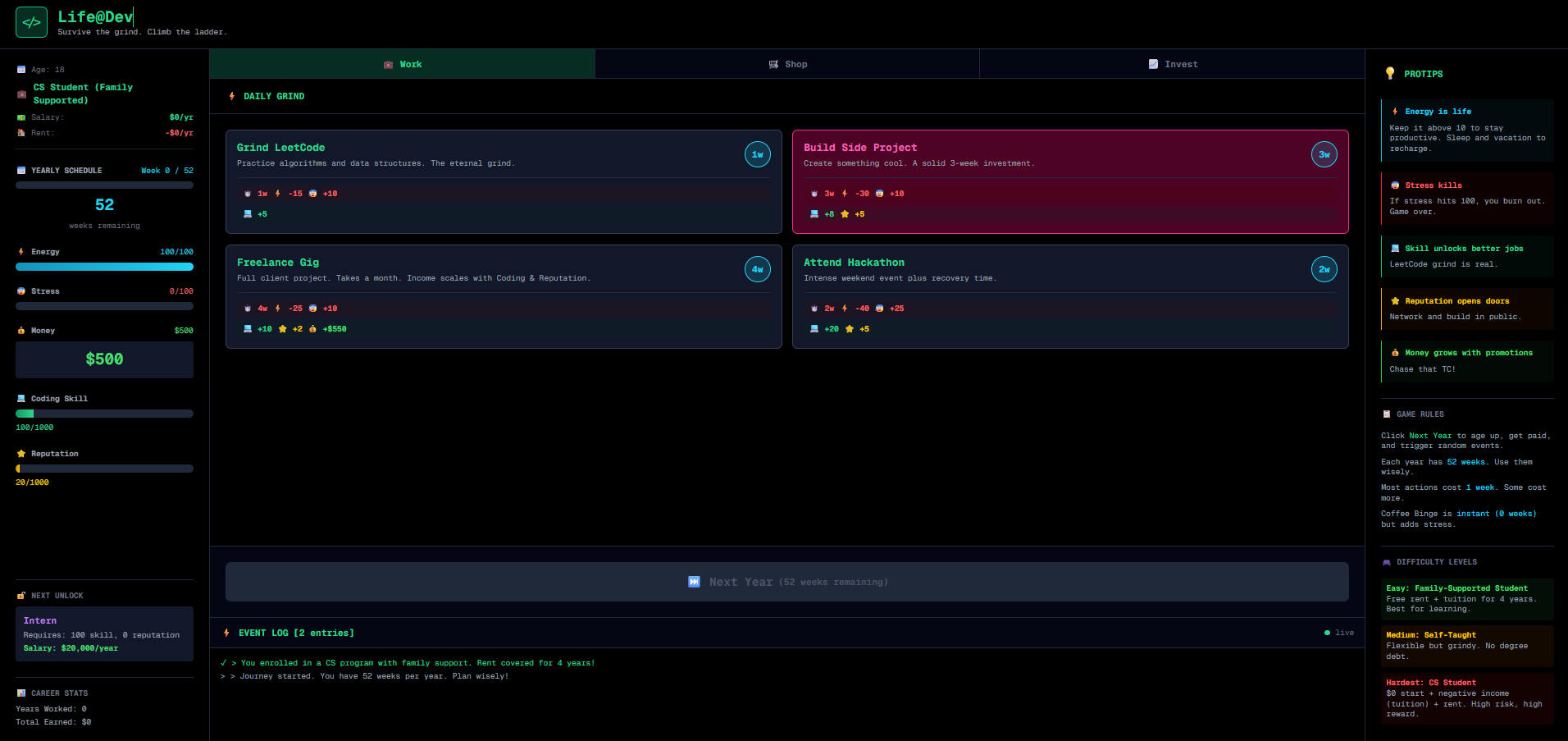This screenshot has width=1568, height=741.
Task: Choose the Grind LeetCode action card
Action: [x=504, y=181]
